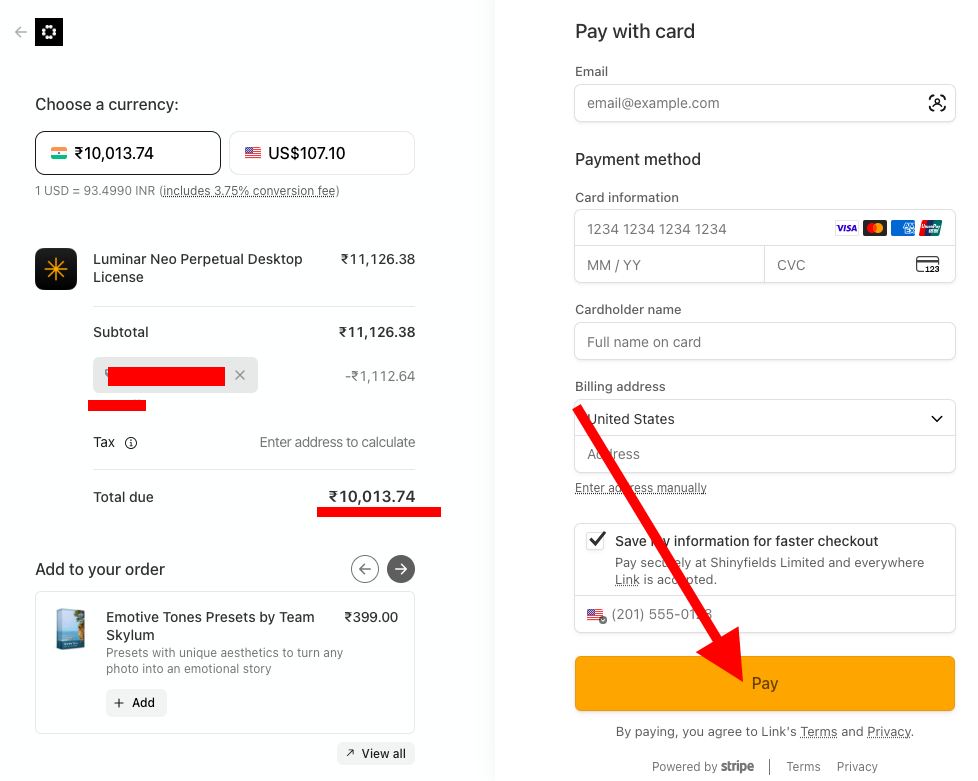This screenshot has width=978, height=781.
Task: Click the Tax info icon
Action: [131, 442]
